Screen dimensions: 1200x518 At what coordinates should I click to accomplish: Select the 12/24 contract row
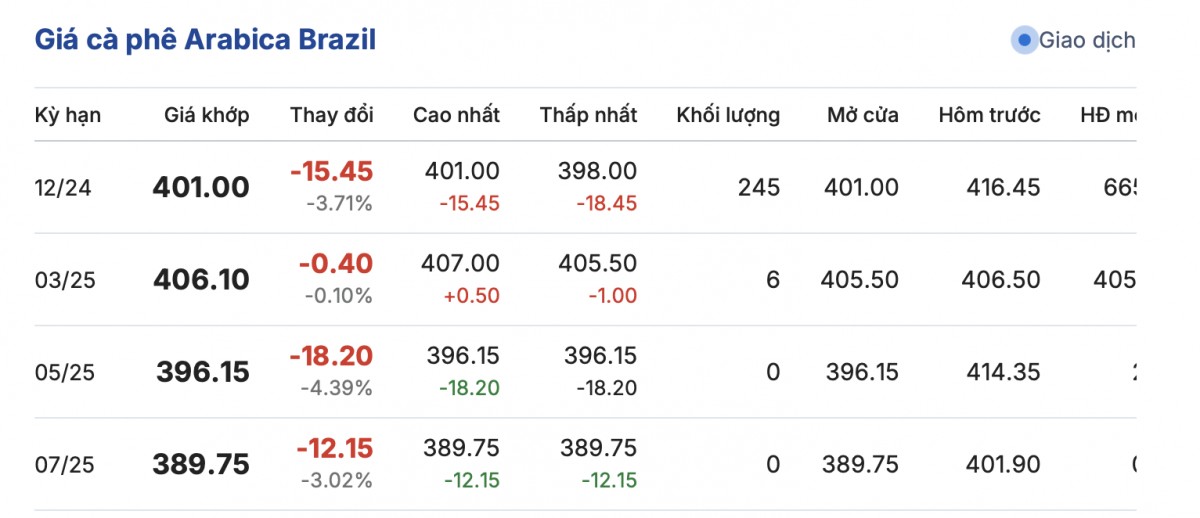pyautogui.click(x=63, y=188)
